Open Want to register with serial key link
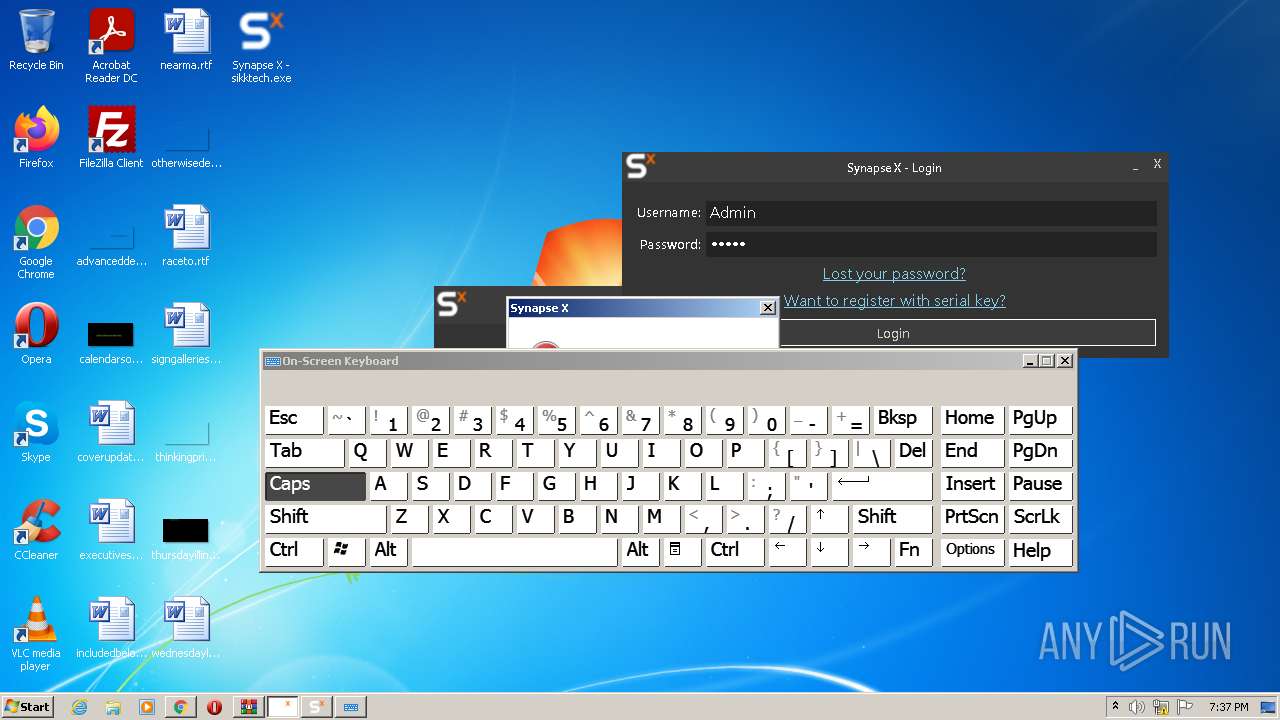This screenshot has height=720, width=1280. 895,301
